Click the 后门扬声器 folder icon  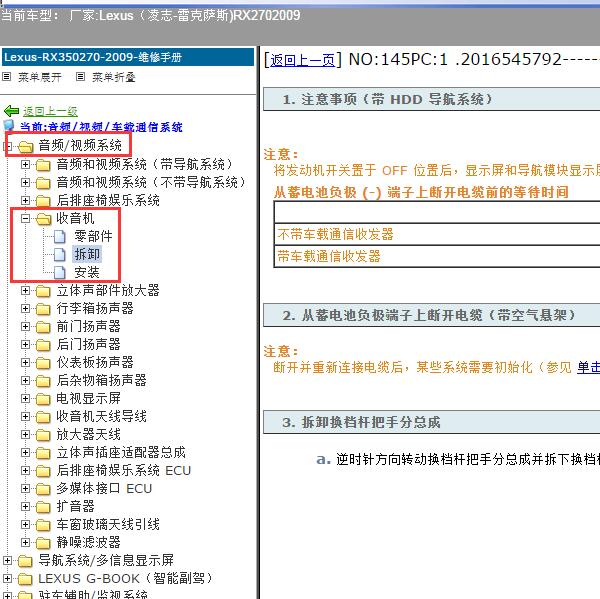[x=43, y=345]
